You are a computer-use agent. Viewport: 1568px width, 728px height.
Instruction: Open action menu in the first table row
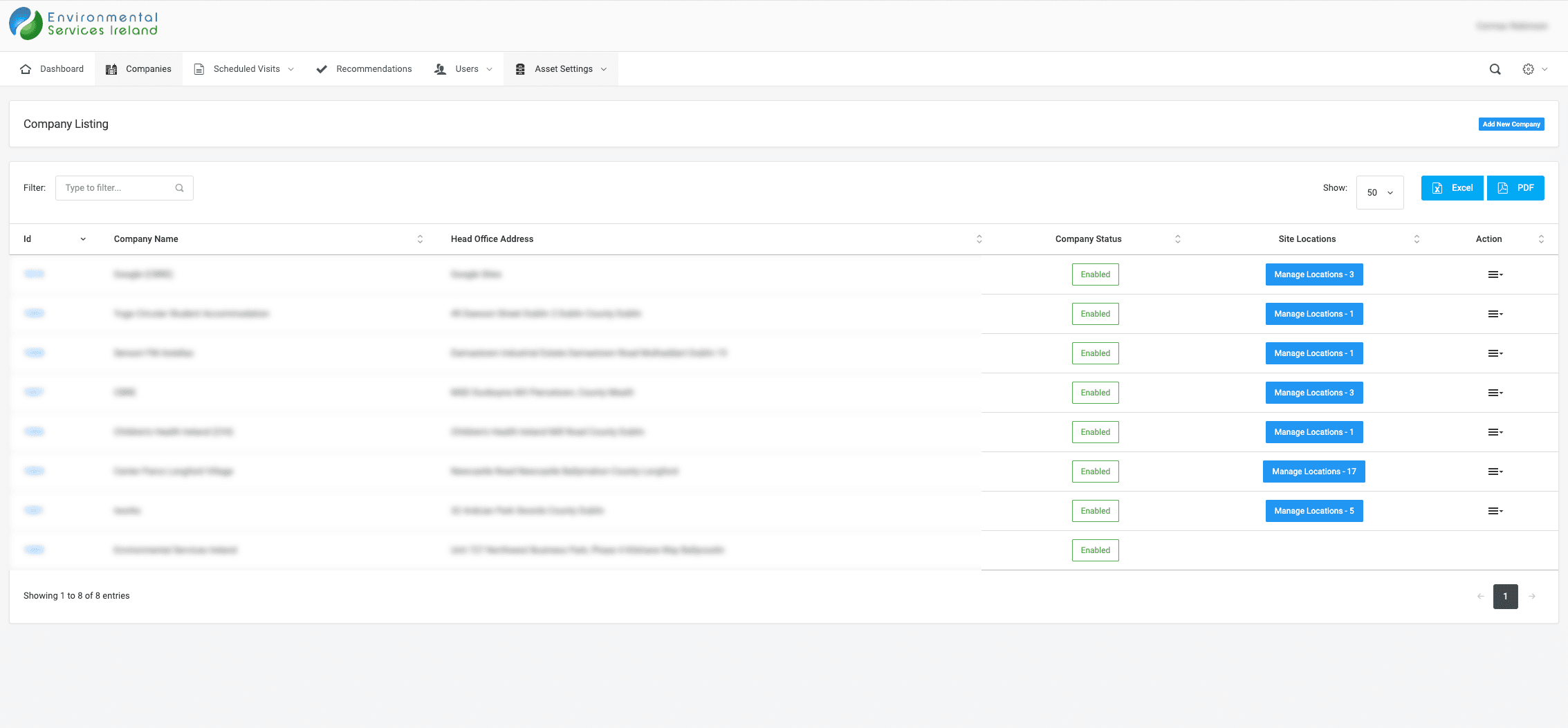point(1495,274)
